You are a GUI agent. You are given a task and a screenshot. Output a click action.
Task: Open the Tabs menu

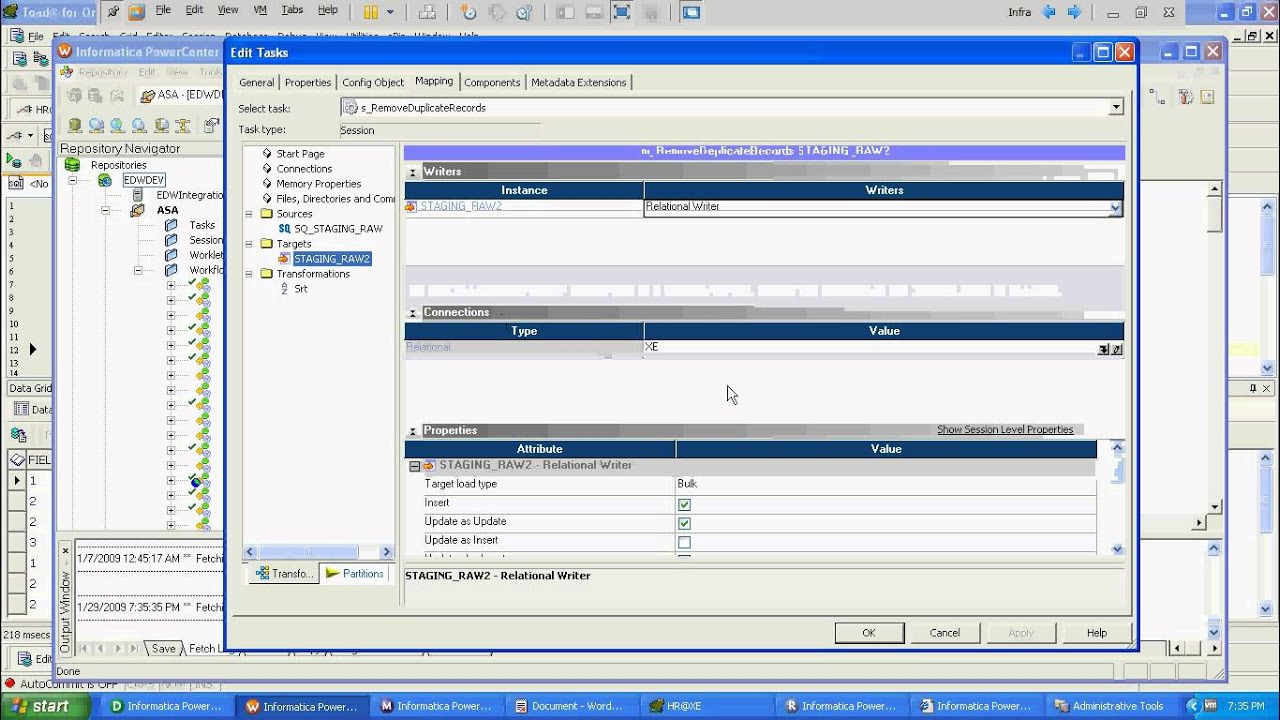292,10
